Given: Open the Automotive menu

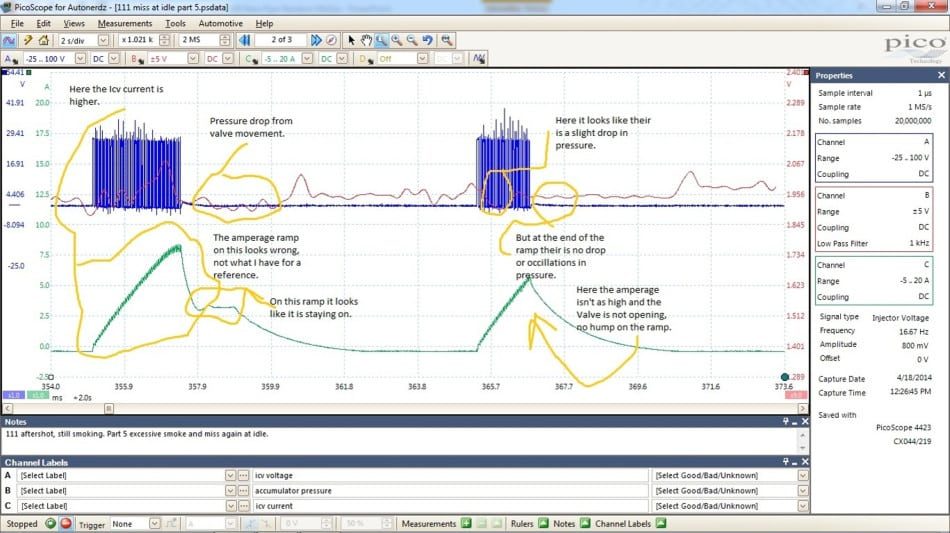Looking at the screenshot, I should click(x=221, y=23).
